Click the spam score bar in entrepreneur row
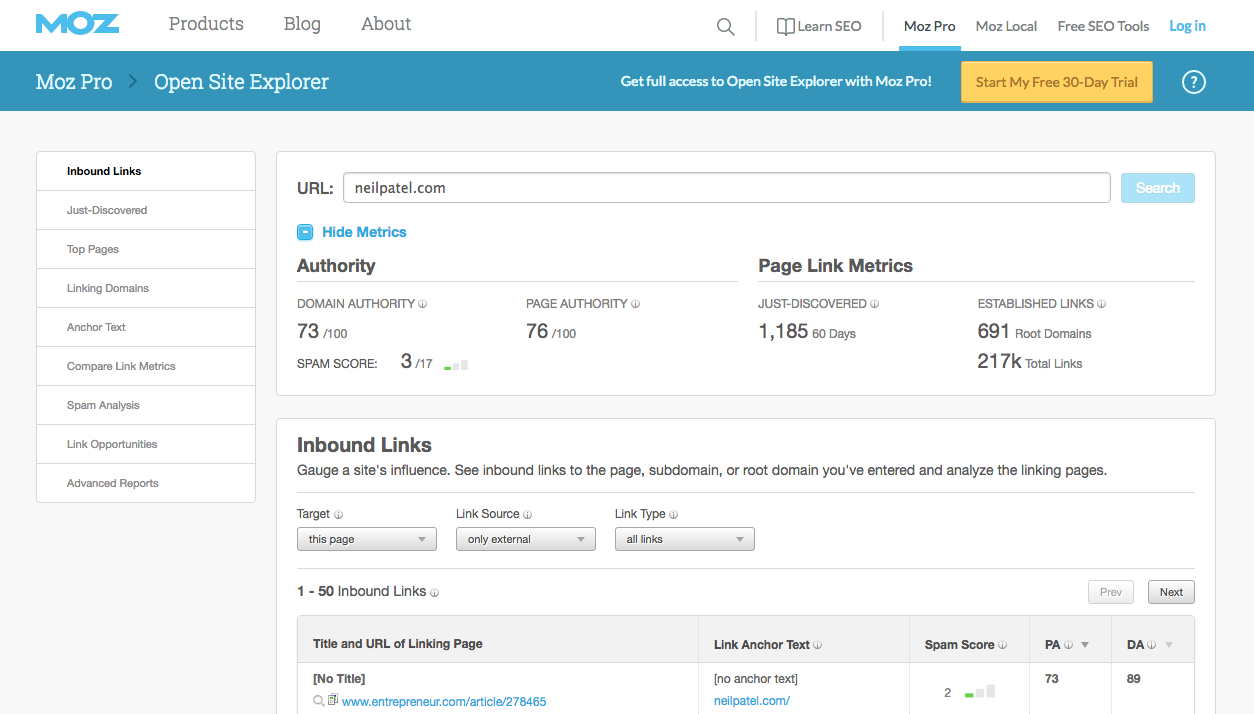The width and height of the screenshot is (1254, 714). click(980, 691)
